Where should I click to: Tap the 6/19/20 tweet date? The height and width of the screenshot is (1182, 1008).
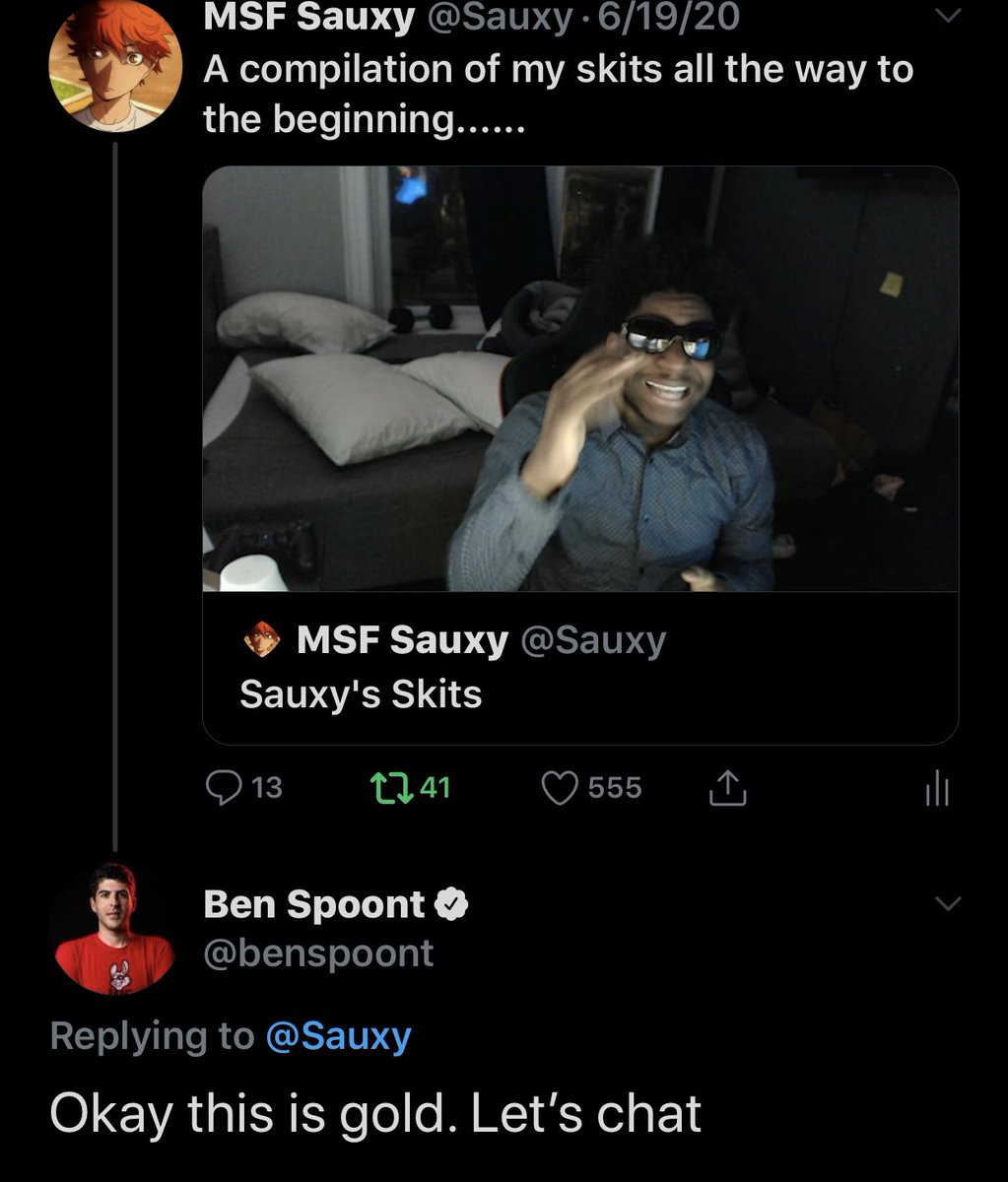point(667,18)
